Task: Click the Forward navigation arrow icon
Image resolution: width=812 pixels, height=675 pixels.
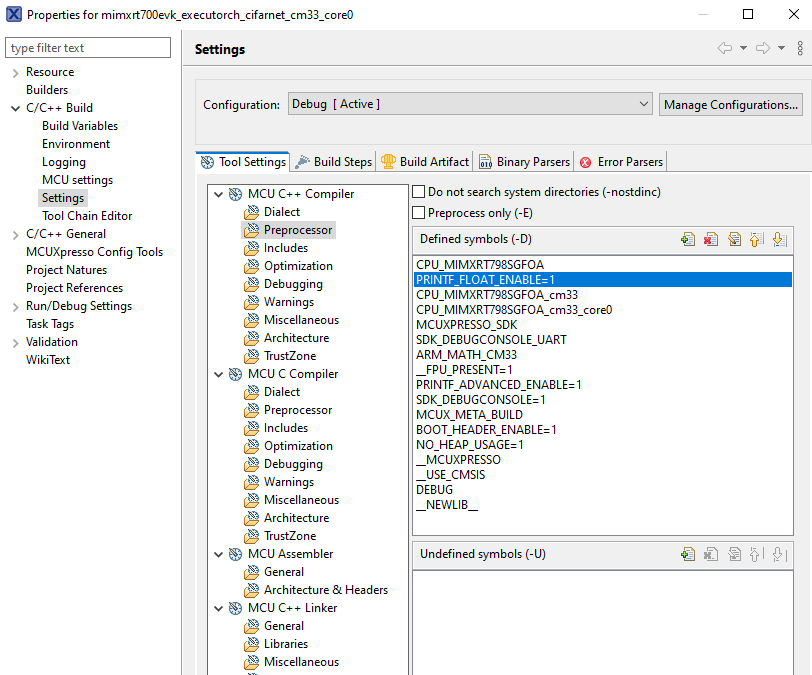Action: (763, 49)
